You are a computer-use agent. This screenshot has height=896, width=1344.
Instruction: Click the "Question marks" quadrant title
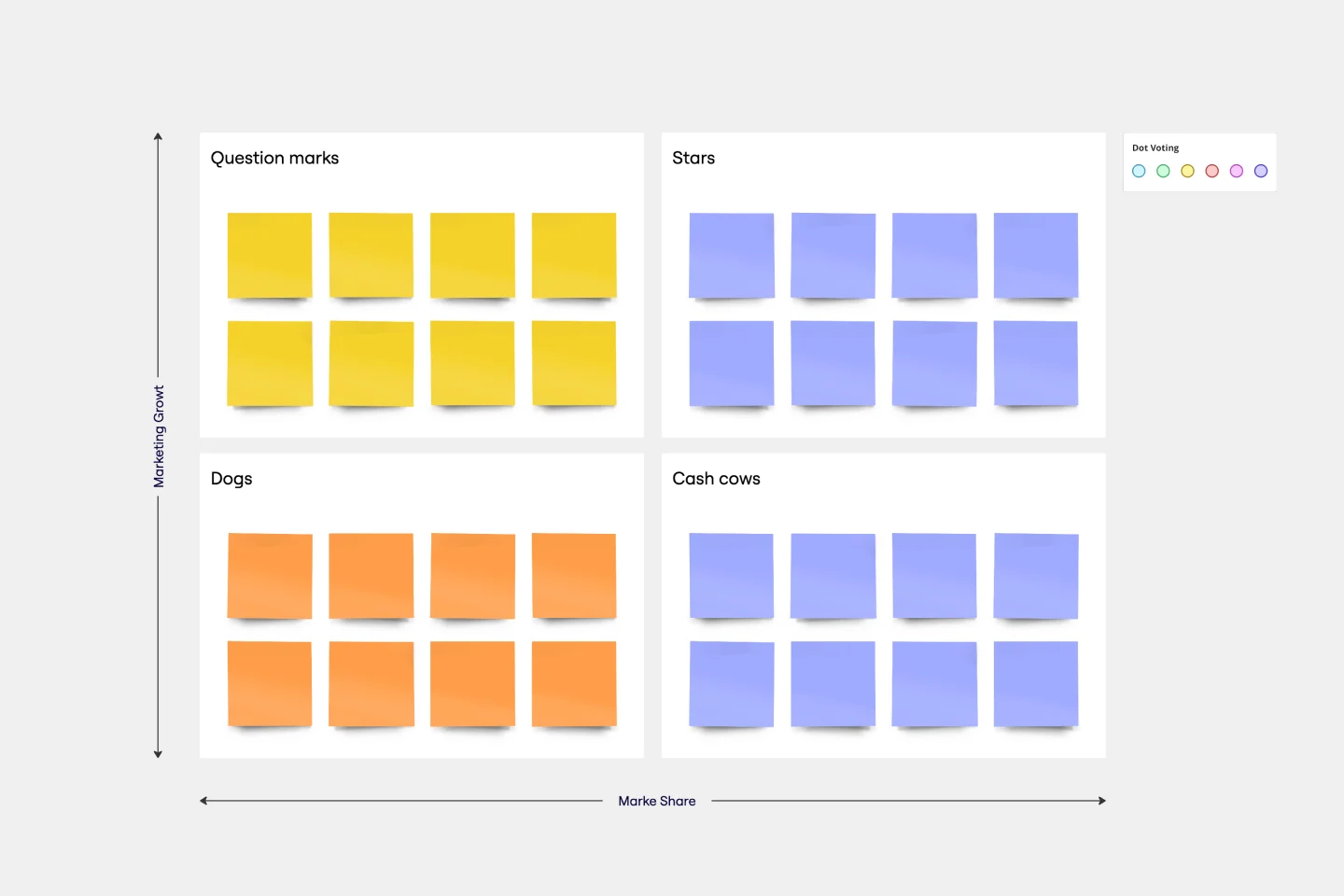click(x=274, y=159)
